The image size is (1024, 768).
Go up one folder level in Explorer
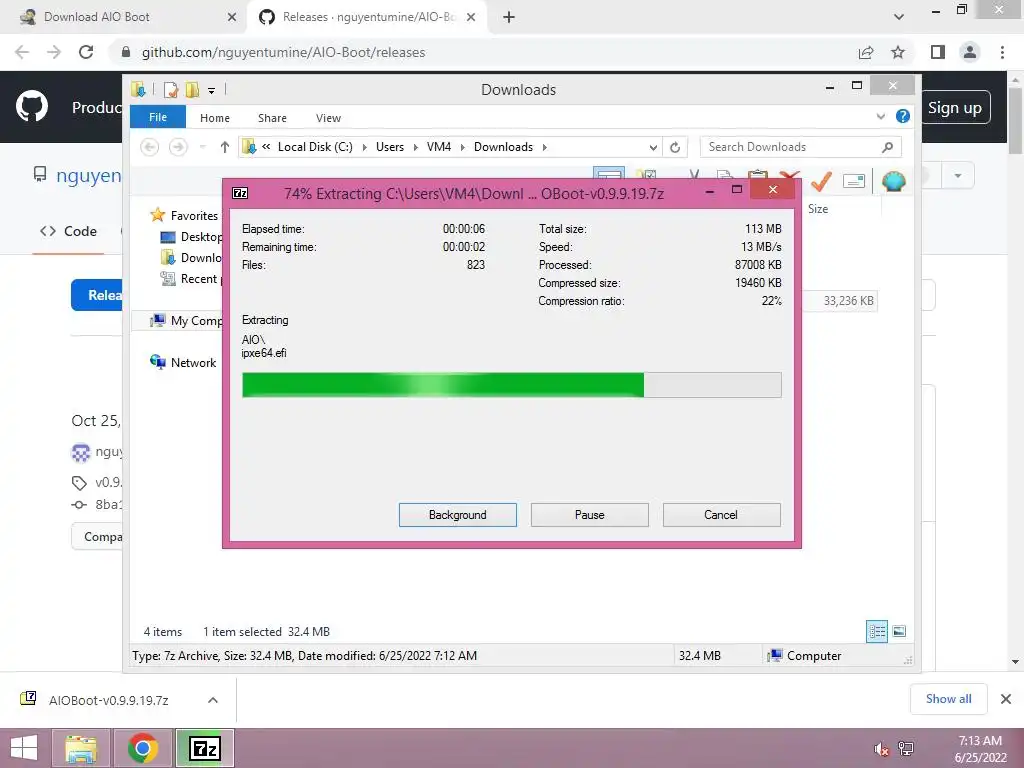coord(225,147)
